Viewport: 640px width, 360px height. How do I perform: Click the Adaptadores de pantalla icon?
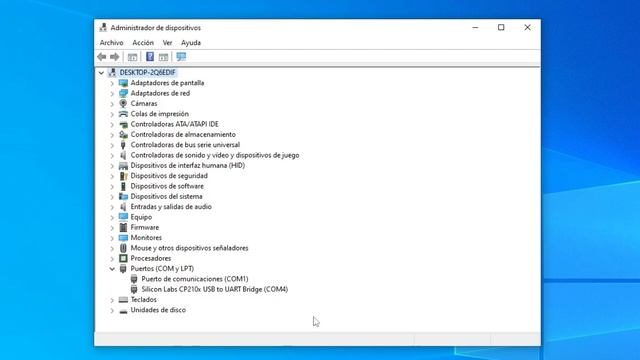(123, 83)
